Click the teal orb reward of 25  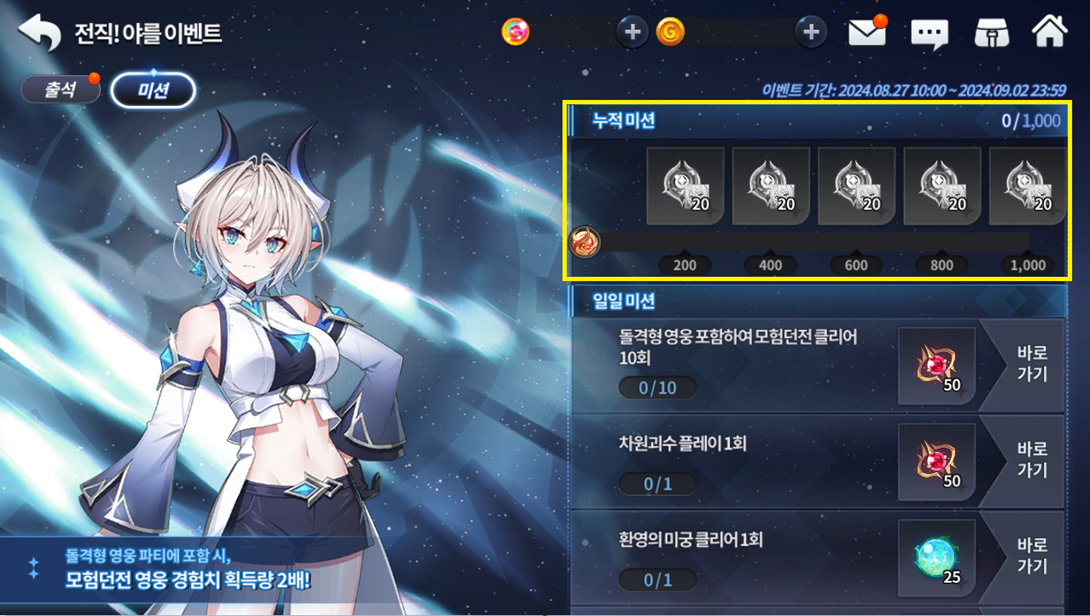tap(936, 558)
